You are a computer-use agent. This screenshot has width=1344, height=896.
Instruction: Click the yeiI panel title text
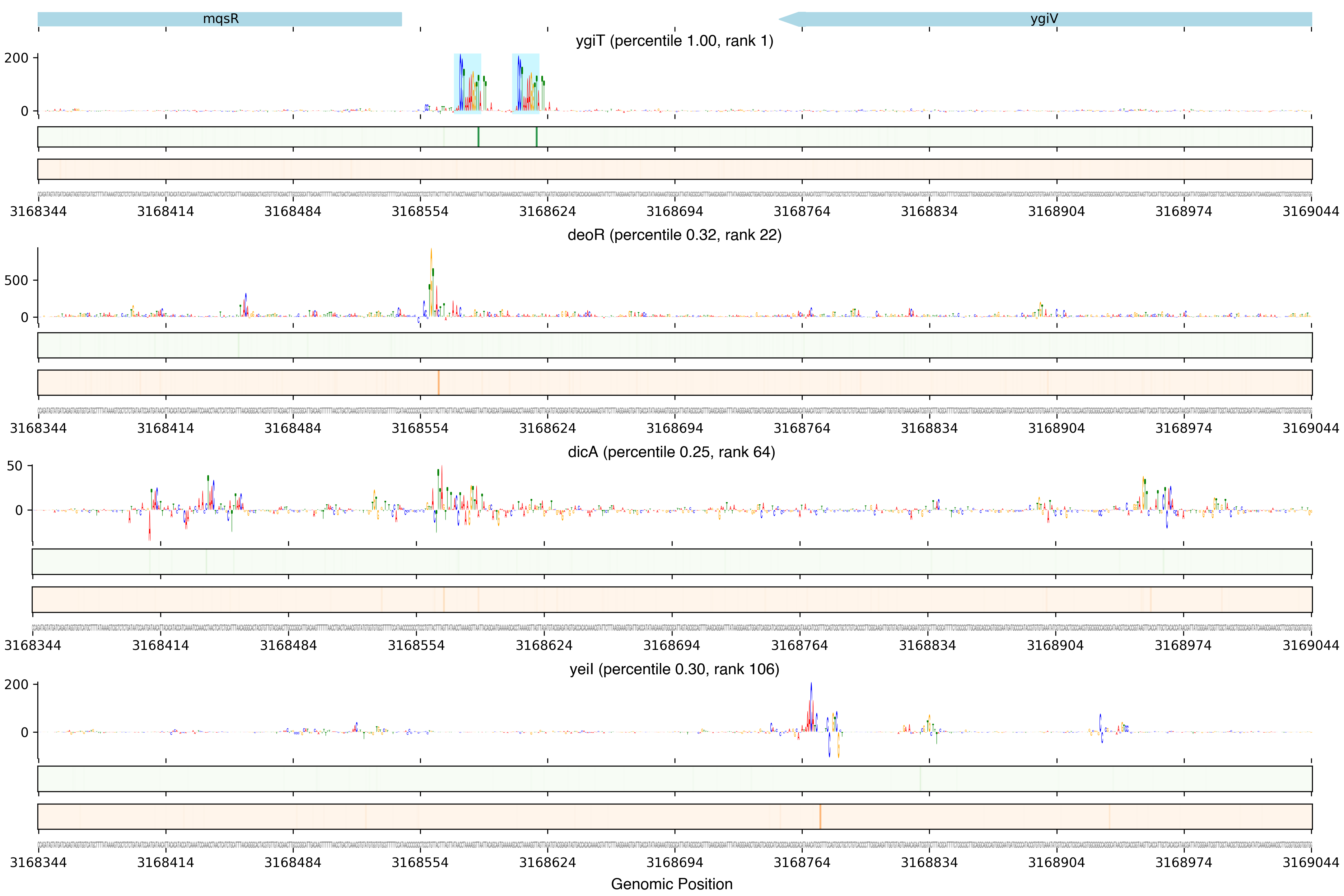click(x=674, y=669)
